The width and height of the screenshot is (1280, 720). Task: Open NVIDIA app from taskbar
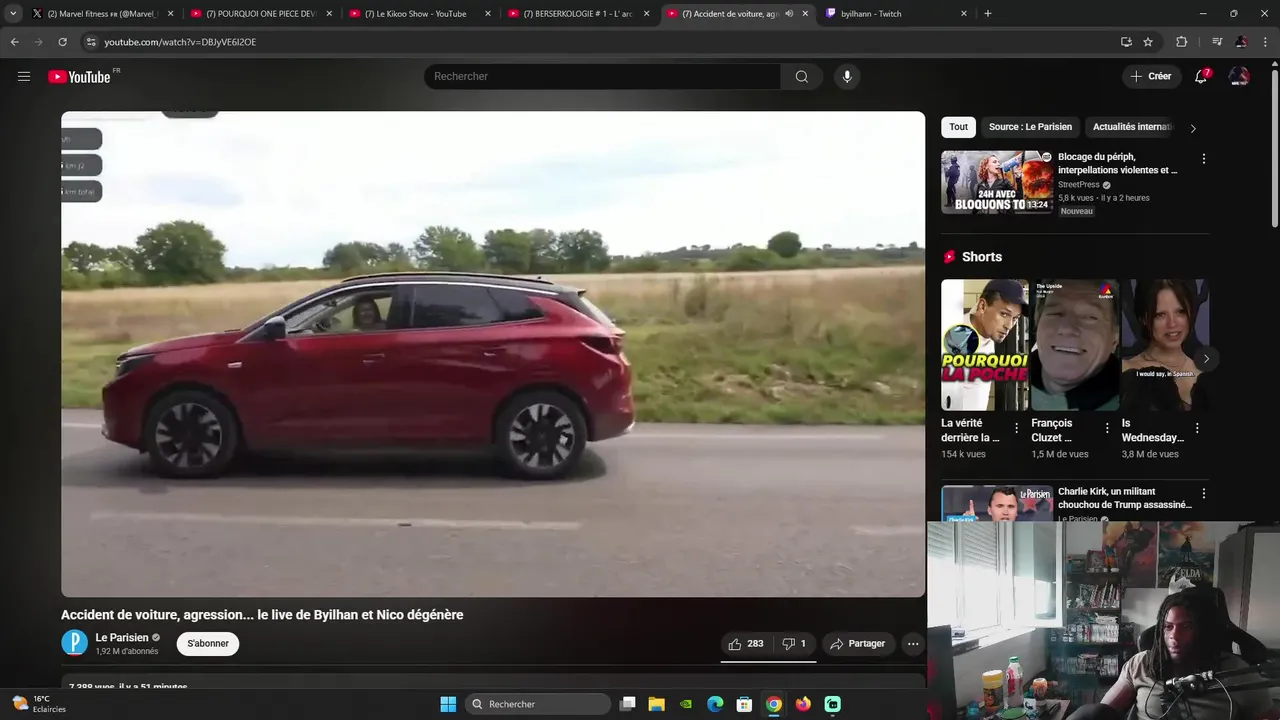[685, 704]
